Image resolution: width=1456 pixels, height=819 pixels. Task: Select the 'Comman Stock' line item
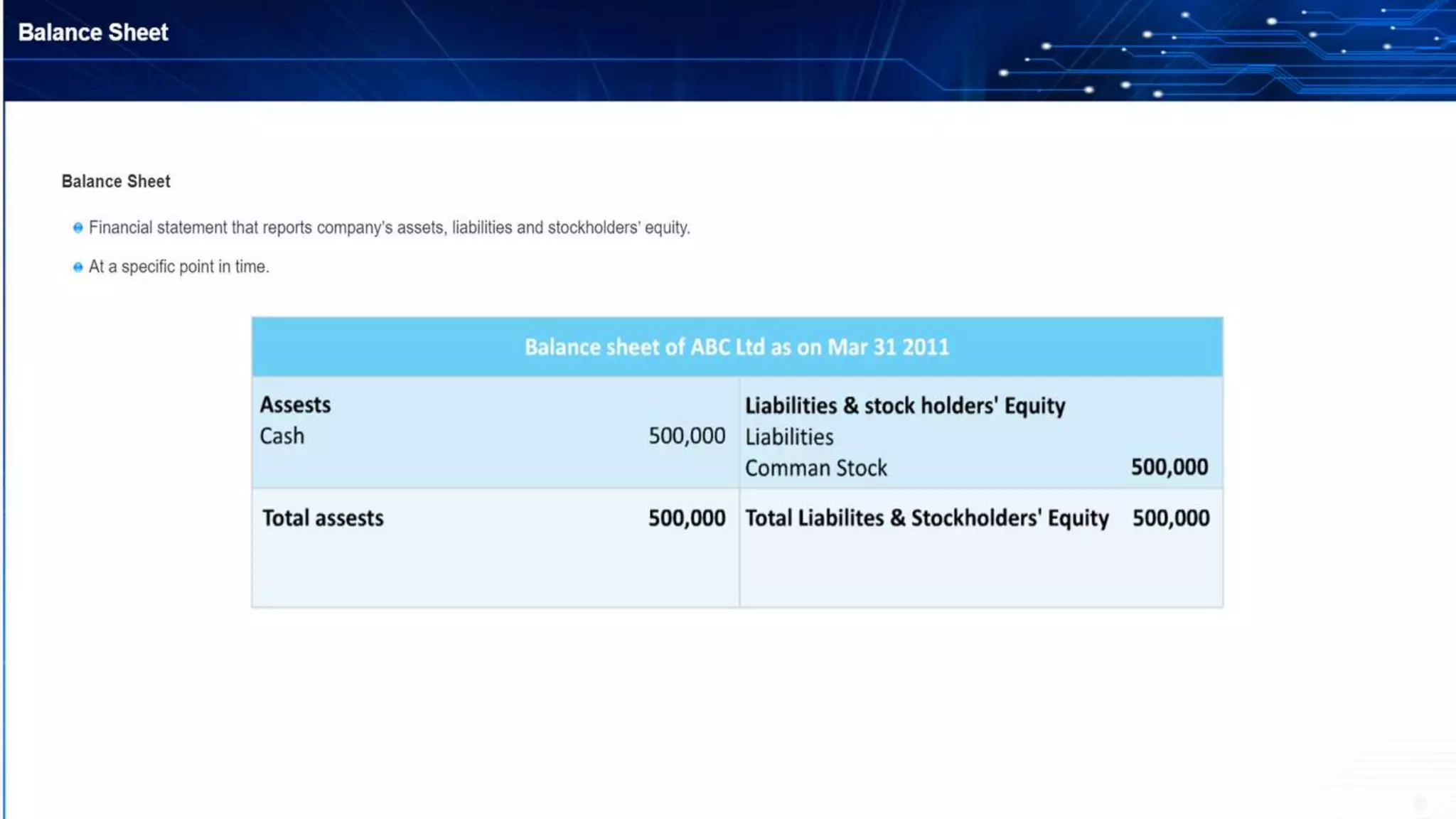tap(815, 469)
